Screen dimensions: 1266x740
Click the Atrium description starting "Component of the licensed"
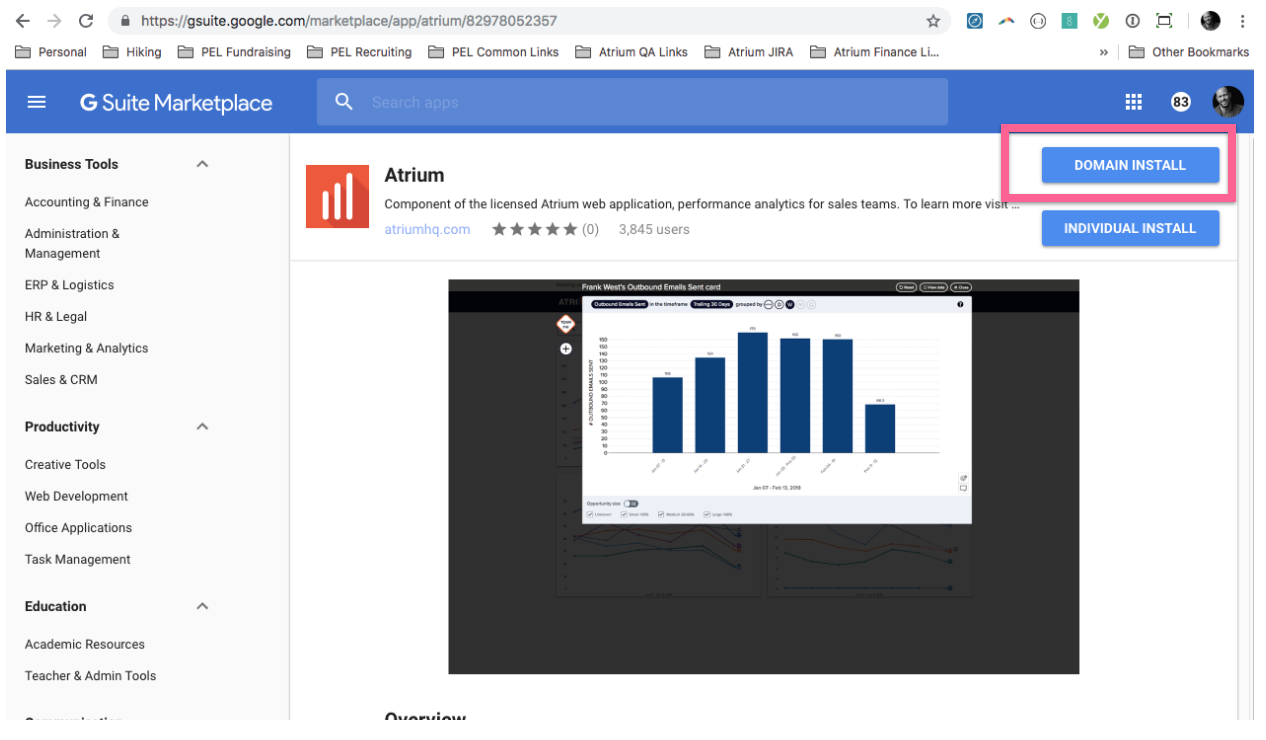tap(702, 204)
